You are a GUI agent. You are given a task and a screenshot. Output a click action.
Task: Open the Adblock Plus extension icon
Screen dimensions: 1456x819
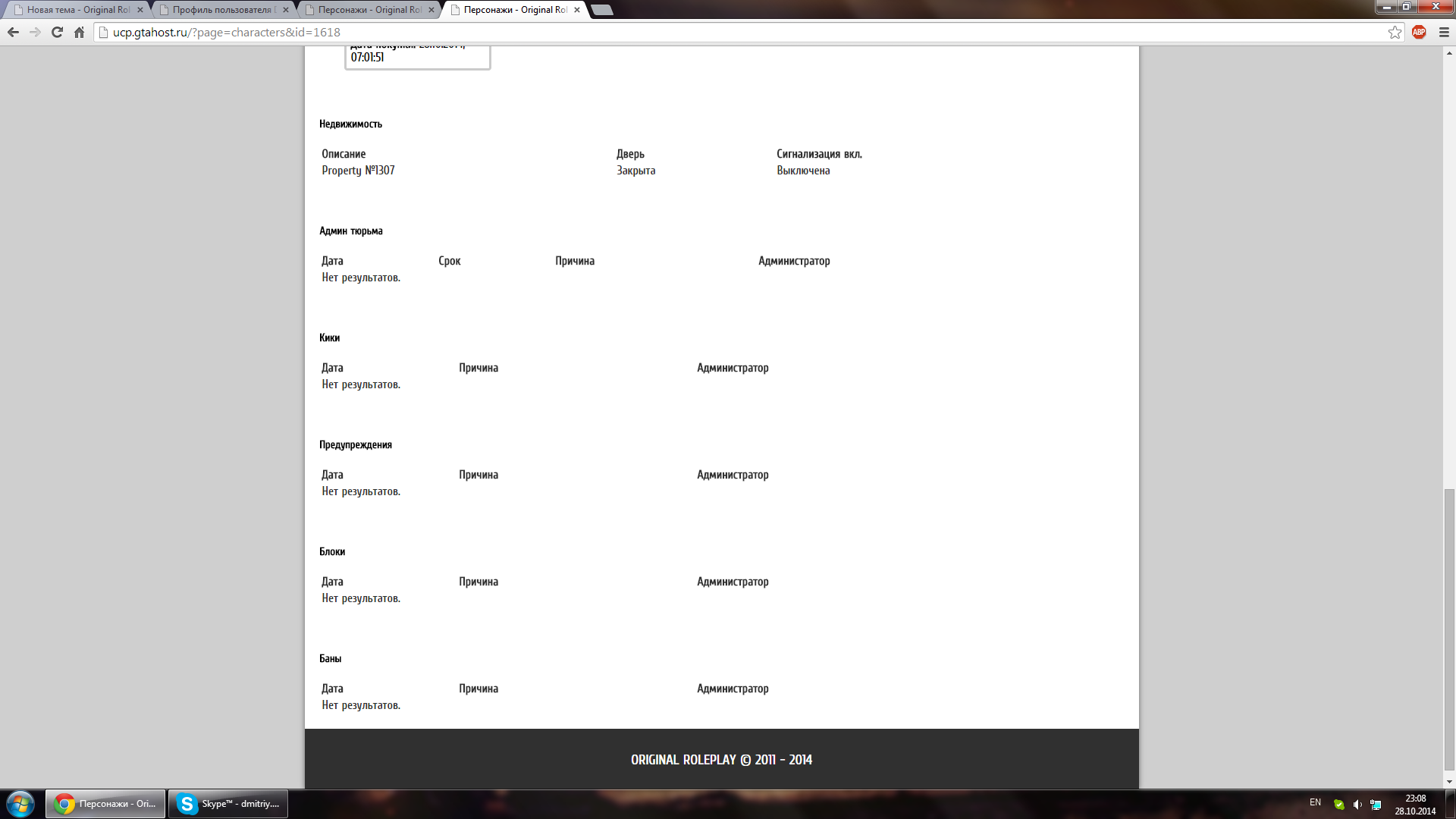(1419, 32)
